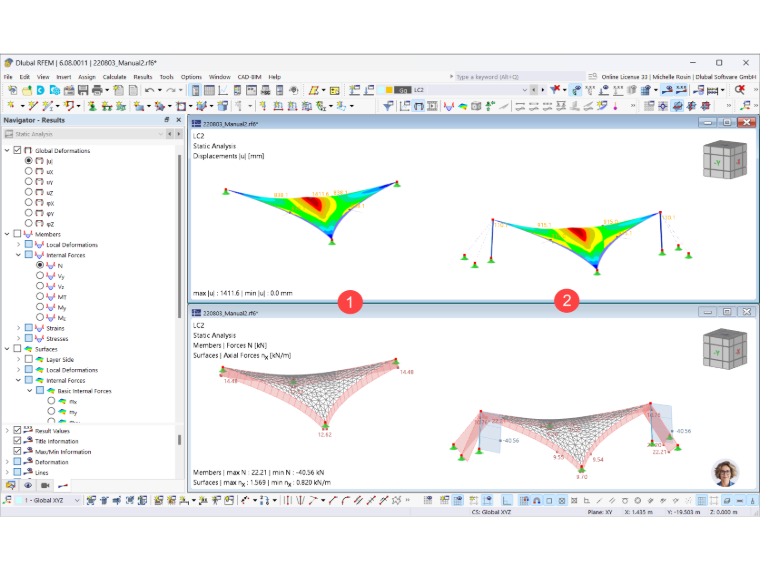Click the new line tool icon
Screen dimensions: 760x570
(33, 105)
